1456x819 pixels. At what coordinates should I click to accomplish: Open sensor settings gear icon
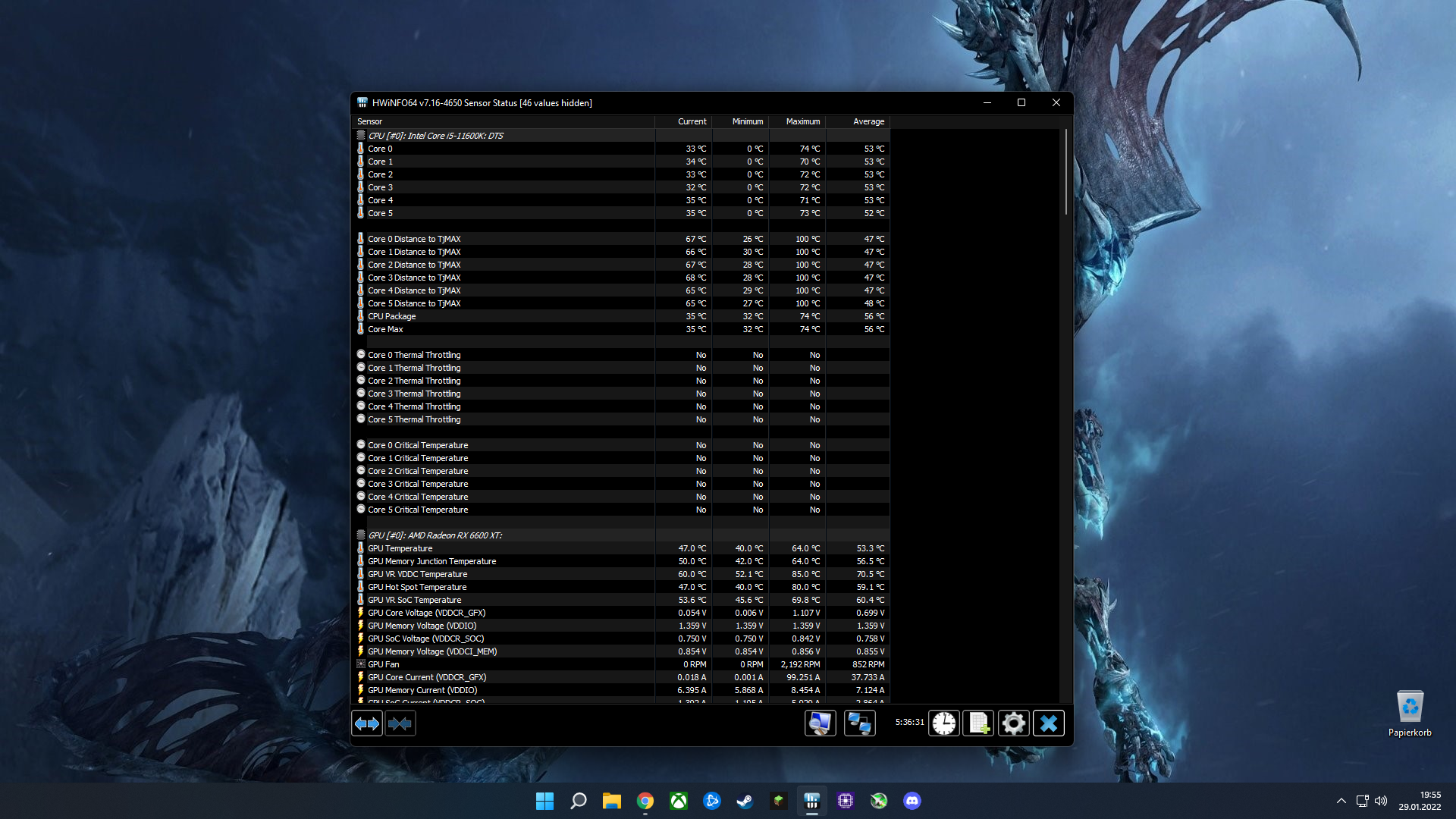click(1013, 723)
